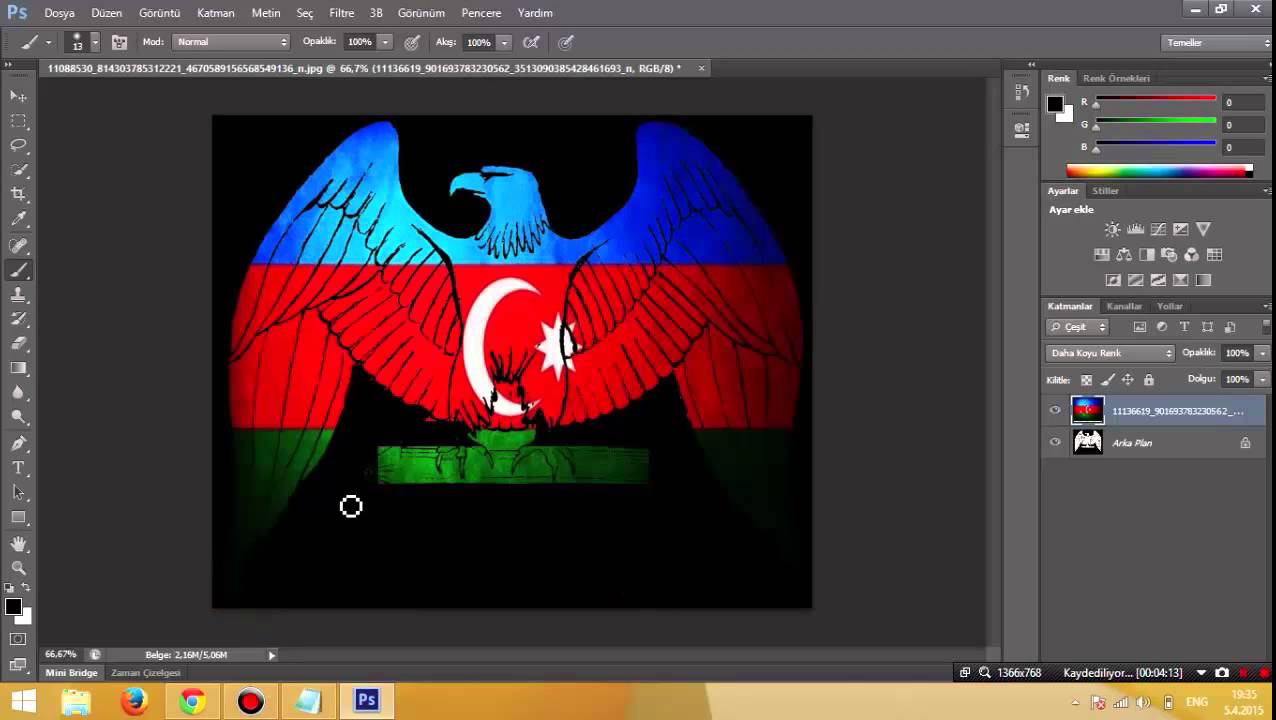Toggle lock position of layer
The height and width of the screenshot is (720, 1276).
(x=1128, y=380)
